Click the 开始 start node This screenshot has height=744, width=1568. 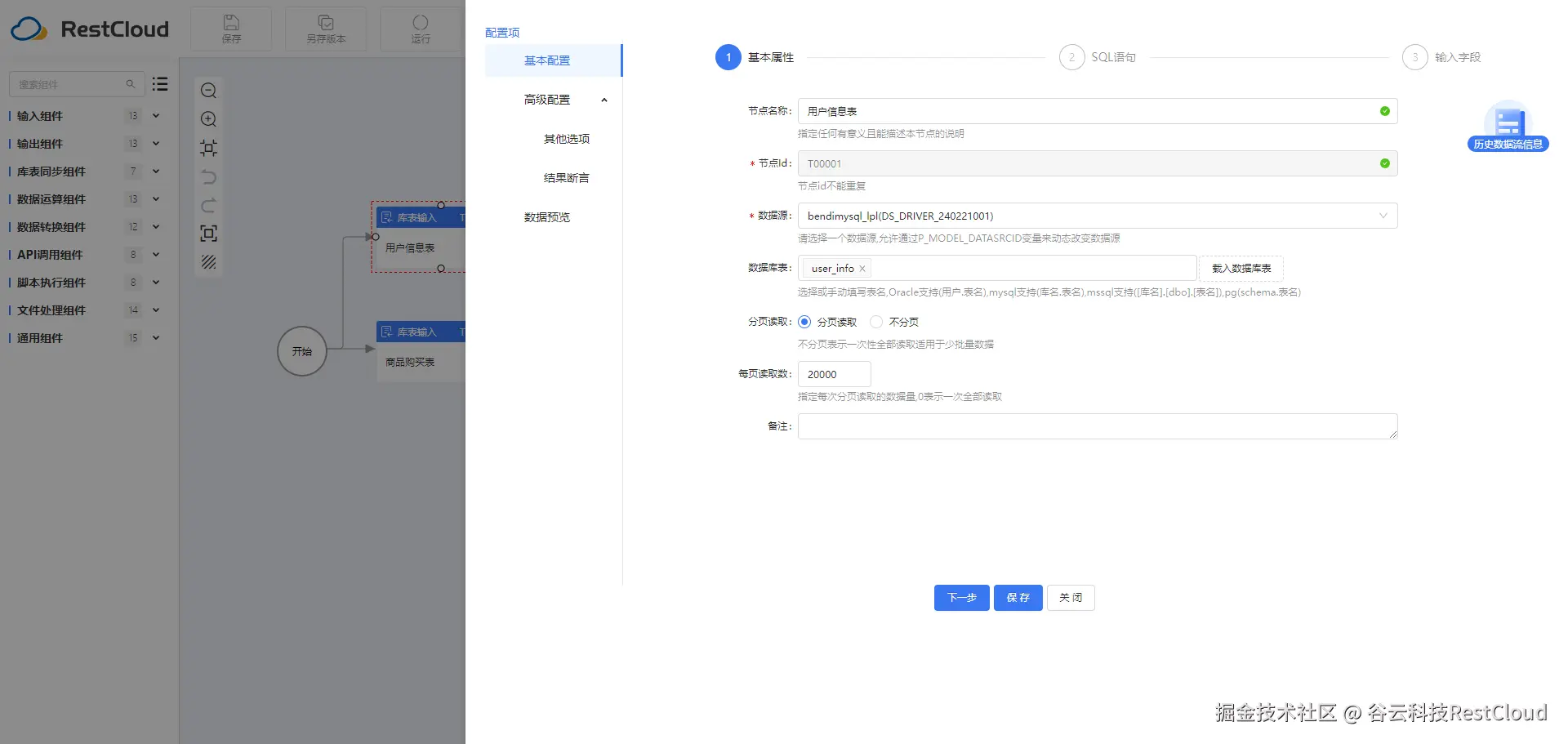tap(302, 351)
